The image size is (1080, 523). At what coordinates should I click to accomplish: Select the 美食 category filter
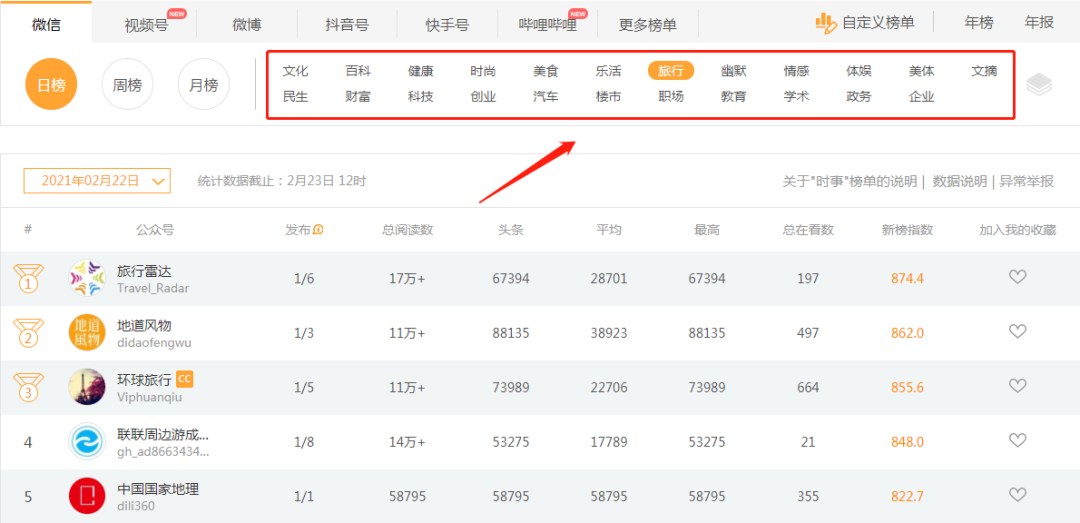click(x=545, y=71)
